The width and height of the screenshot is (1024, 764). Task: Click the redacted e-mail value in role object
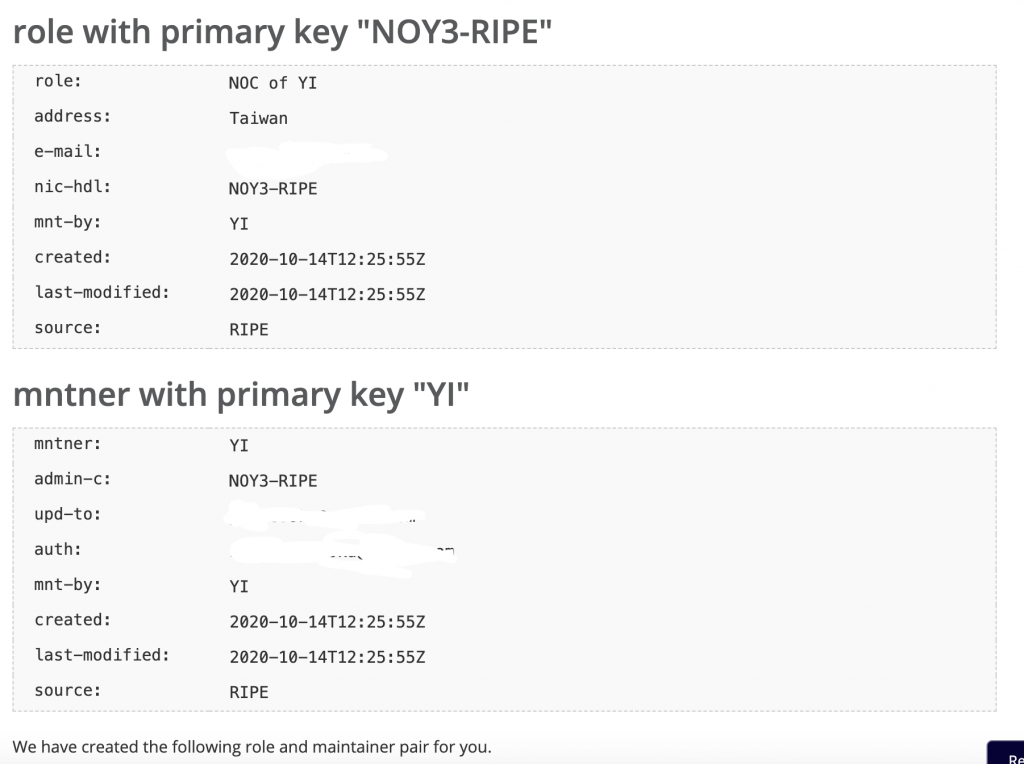pos(307,154)
